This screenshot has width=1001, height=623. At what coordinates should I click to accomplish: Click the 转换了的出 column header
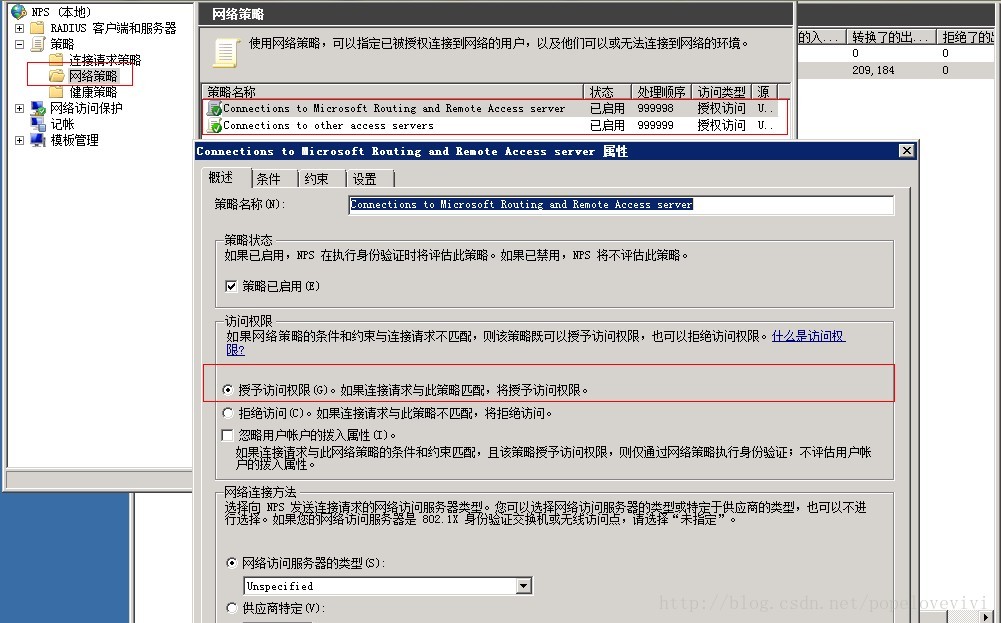pyautogui.click(x=891, y=37)
